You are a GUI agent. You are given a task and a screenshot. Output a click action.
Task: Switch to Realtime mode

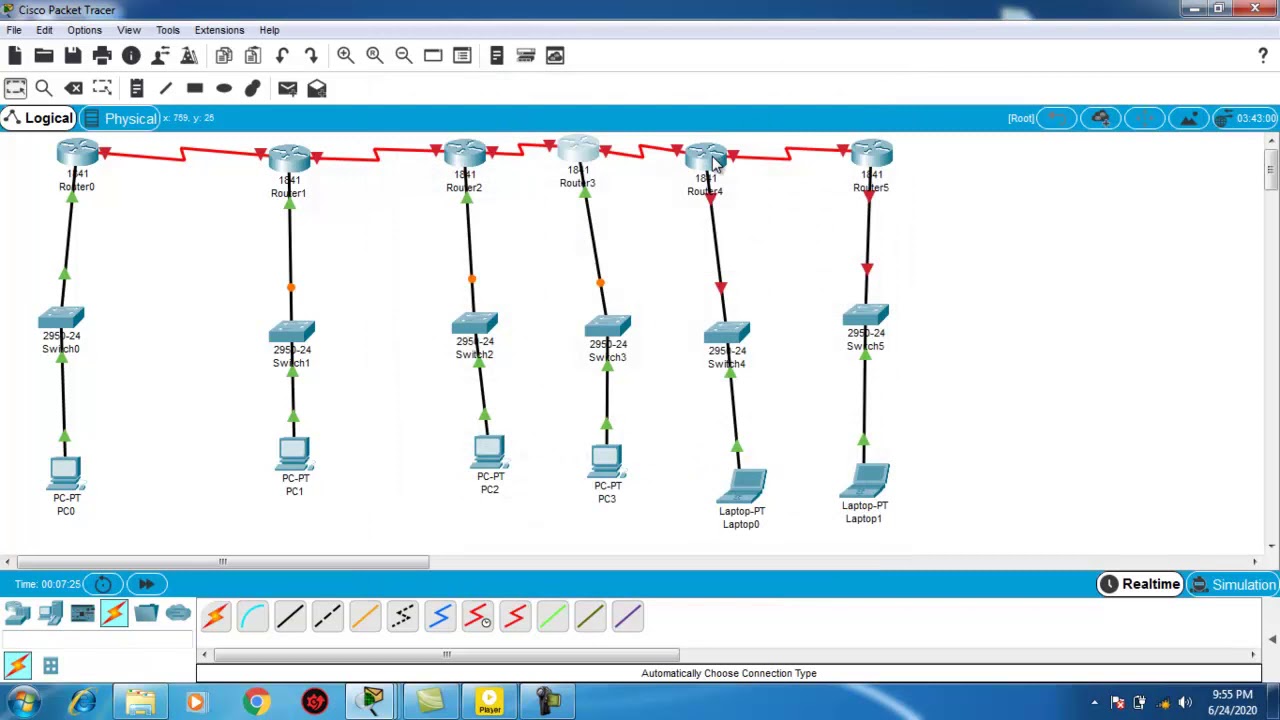(1139, 584)
